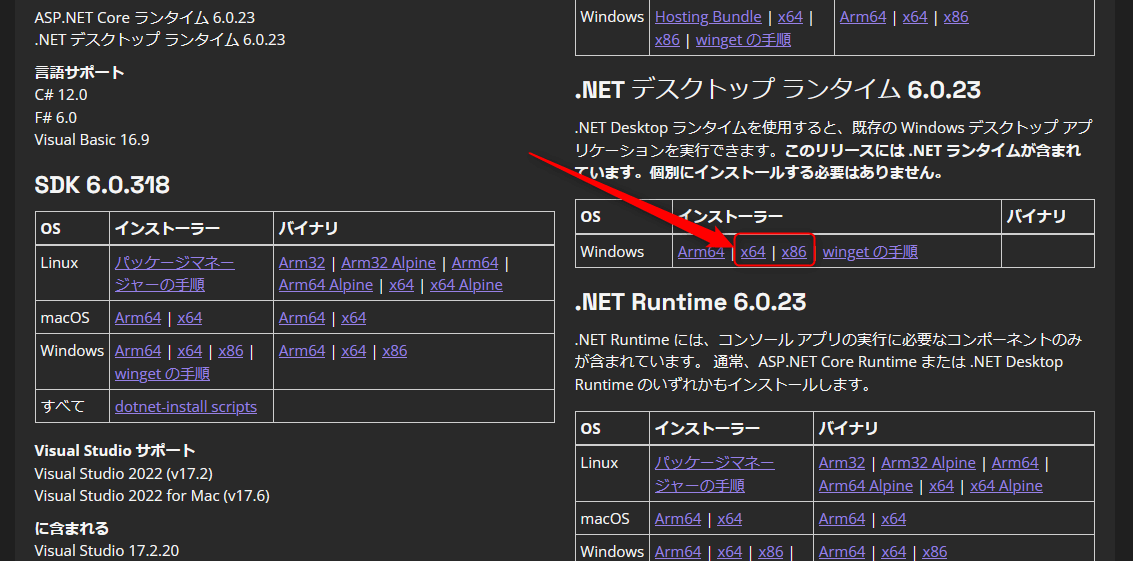Download .NET Runtime Linux Arm32 Alpine binary
Viewport: 1133px width, 561px height.
[929, 463]
